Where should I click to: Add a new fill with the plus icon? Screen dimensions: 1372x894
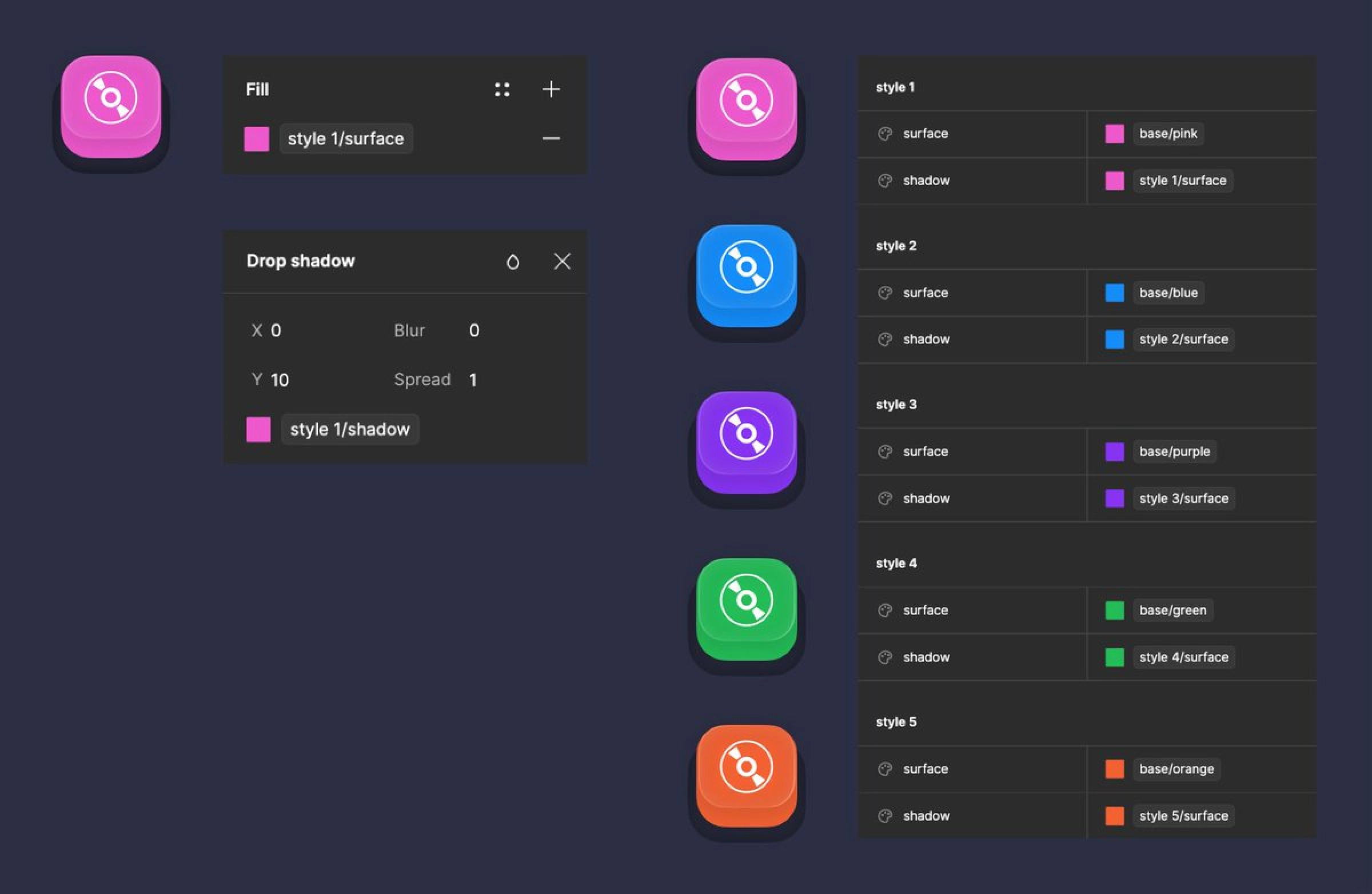pyautogui.click(x=551, y=89)
